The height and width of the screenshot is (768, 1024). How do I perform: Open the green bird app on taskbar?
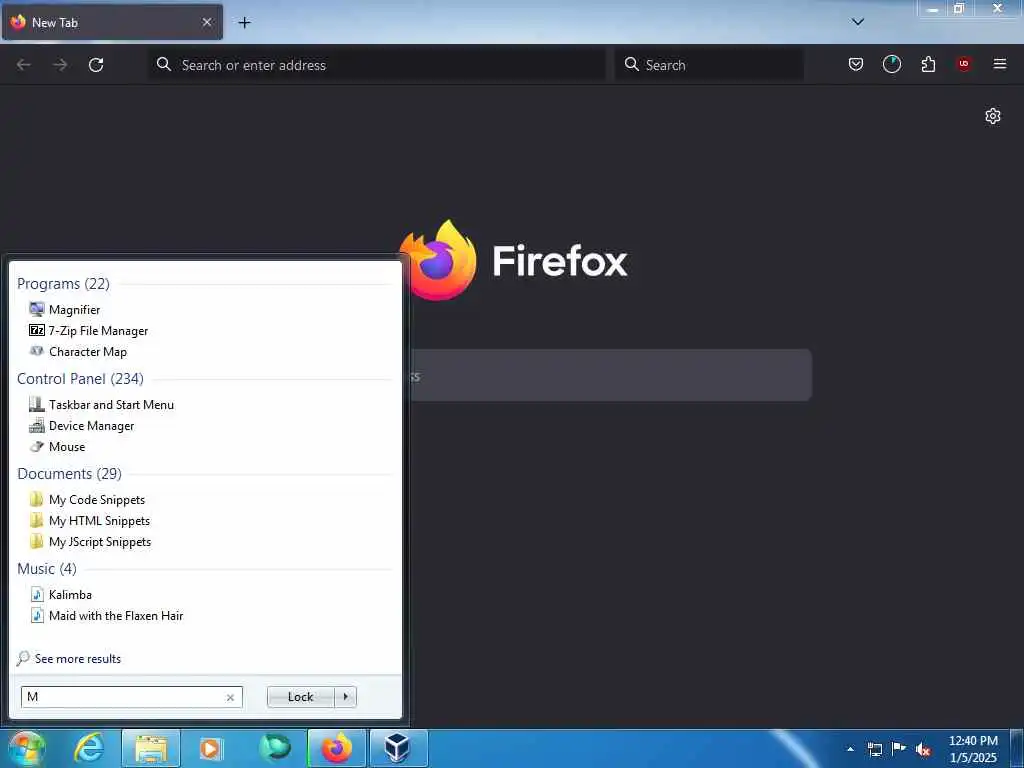coord(274,748)
